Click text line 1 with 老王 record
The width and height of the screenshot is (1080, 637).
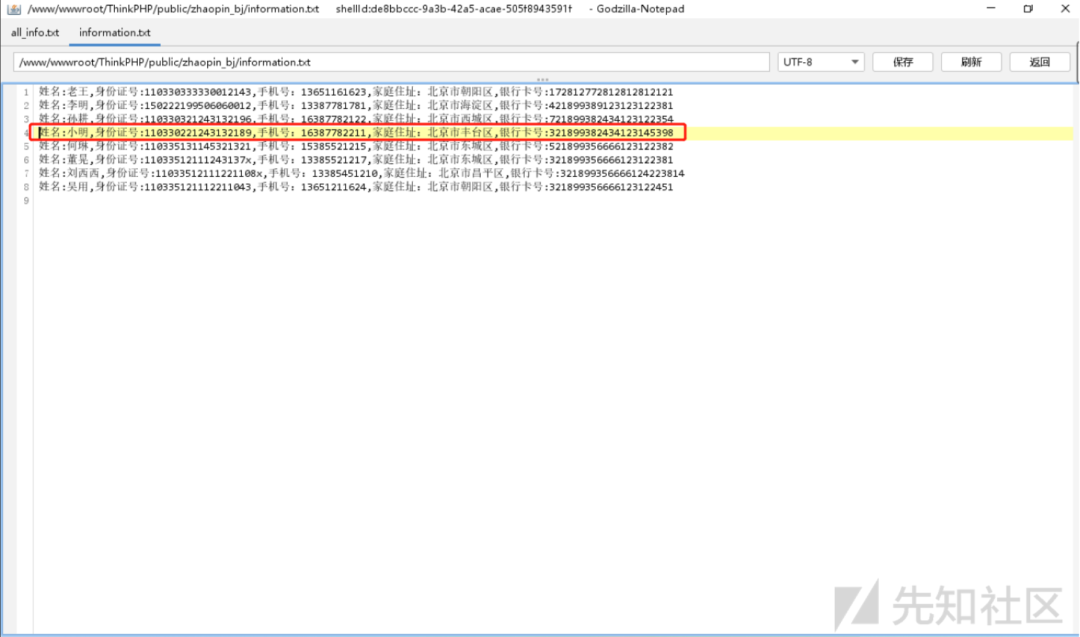click(x=355, y=92)
